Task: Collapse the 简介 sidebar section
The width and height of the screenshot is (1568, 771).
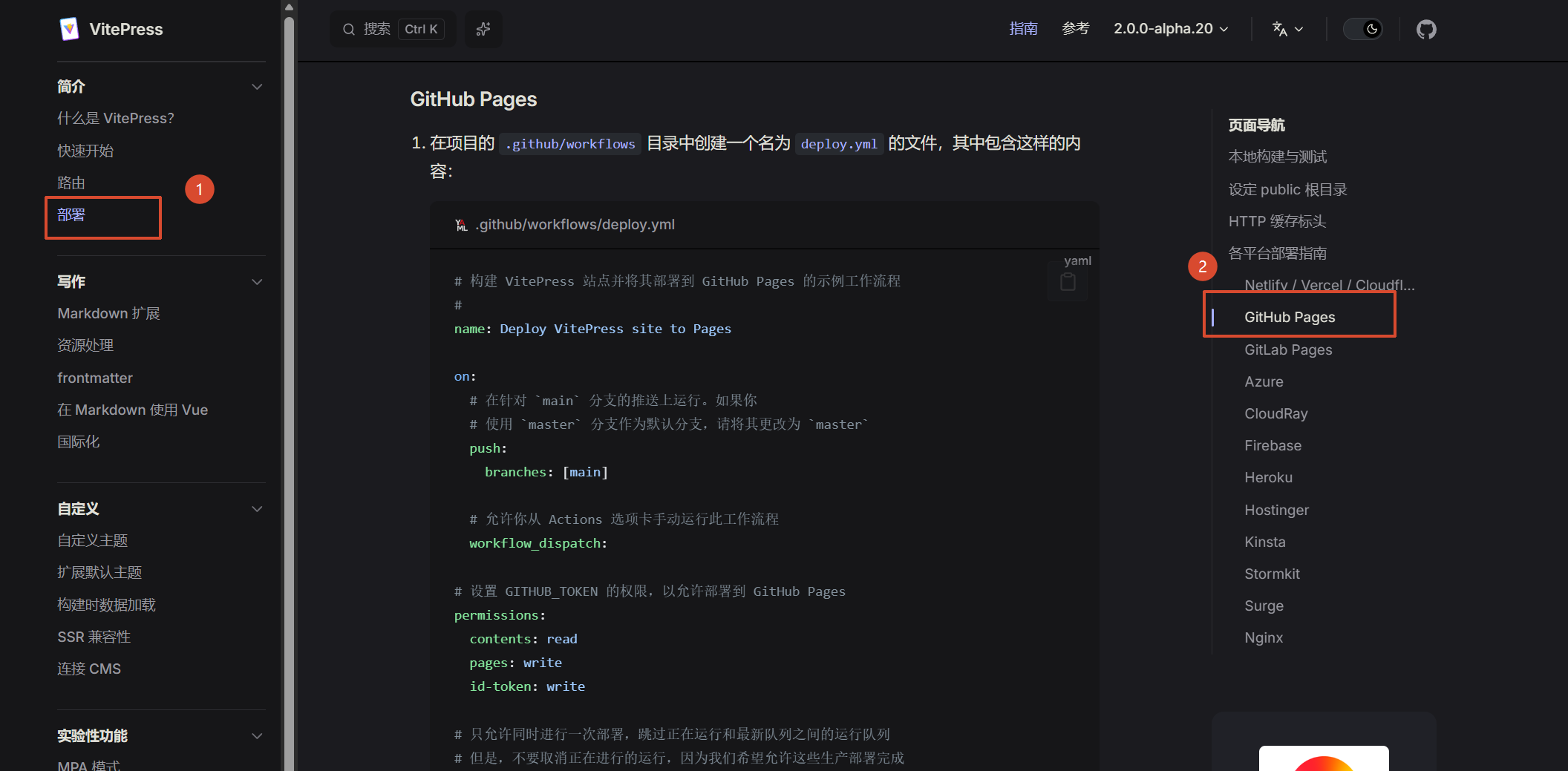Action: 257,87
